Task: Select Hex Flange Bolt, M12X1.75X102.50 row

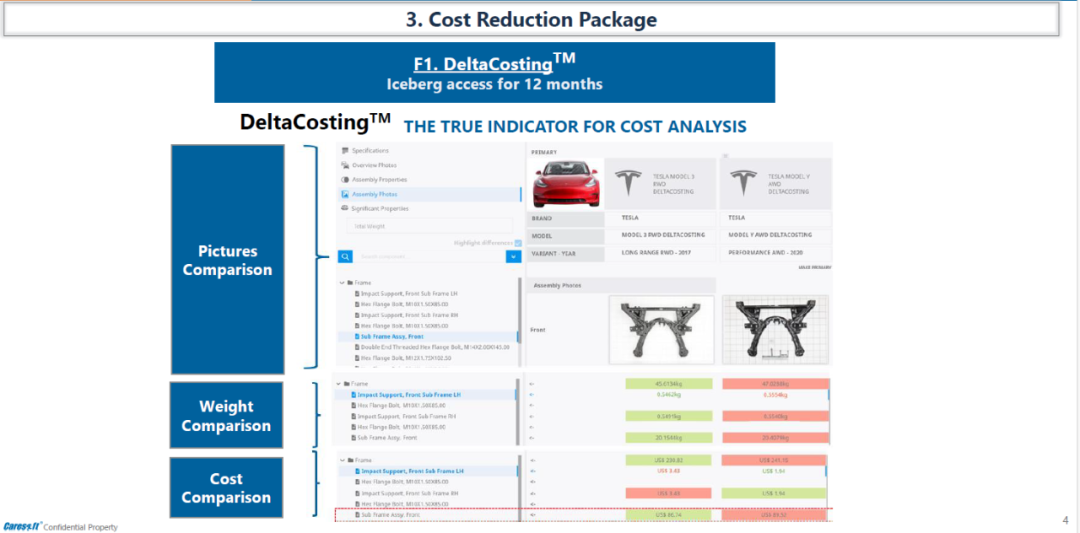Action: pyautogui.click(x=405, y=358)
